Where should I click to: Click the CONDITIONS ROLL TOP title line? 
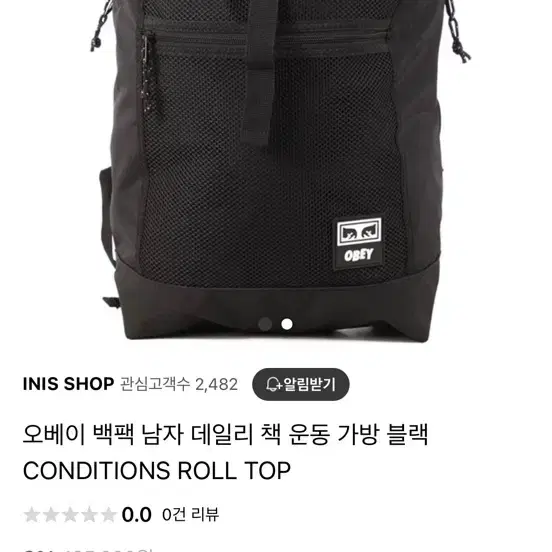click(x=157, y=470)
